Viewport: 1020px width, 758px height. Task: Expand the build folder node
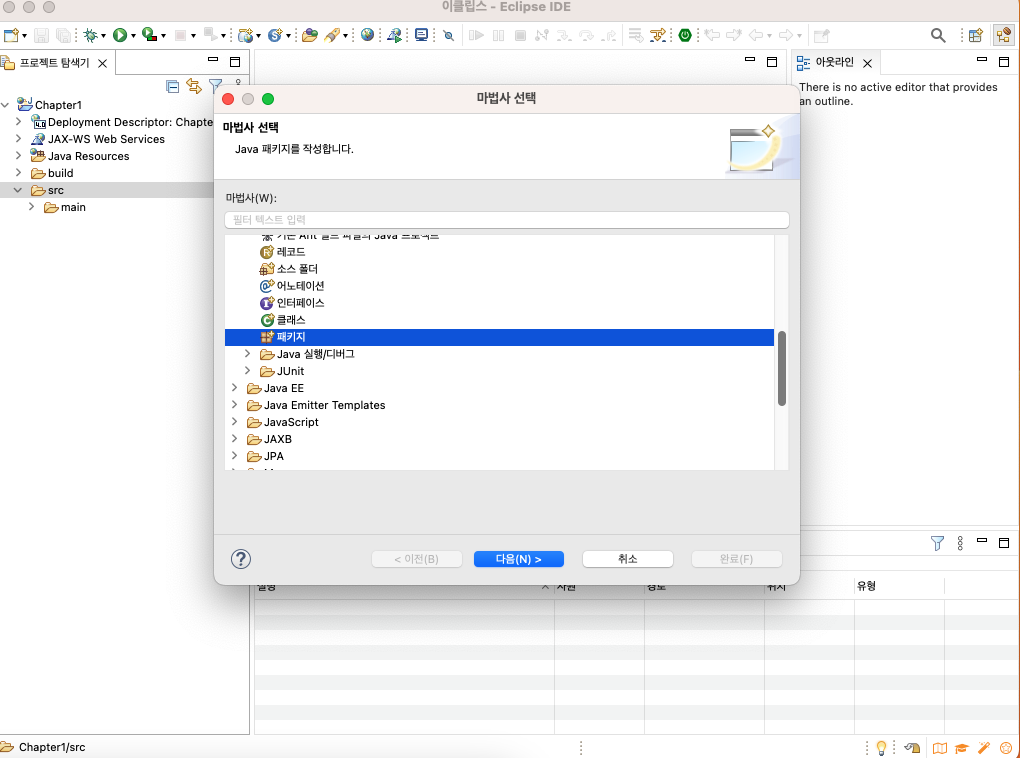click(x=18, y=172)
